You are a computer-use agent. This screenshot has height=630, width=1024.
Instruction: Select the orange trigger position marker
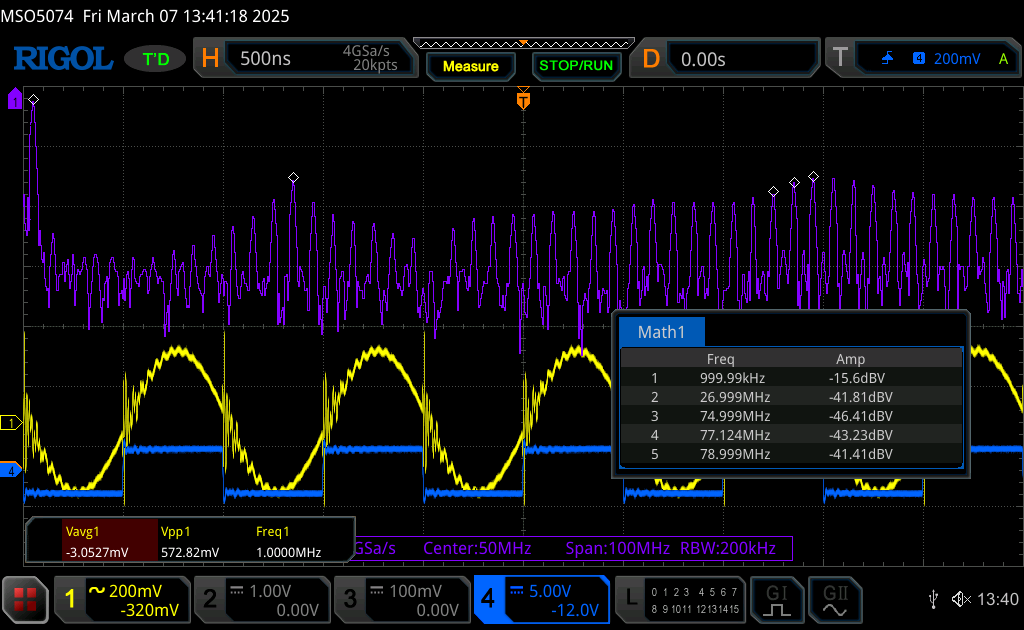tap(522, 100)
